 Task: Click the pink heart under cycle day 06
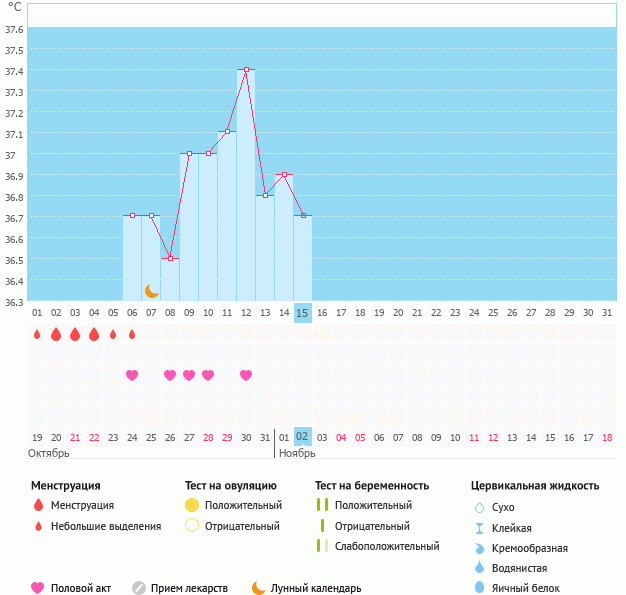point(132,375)
